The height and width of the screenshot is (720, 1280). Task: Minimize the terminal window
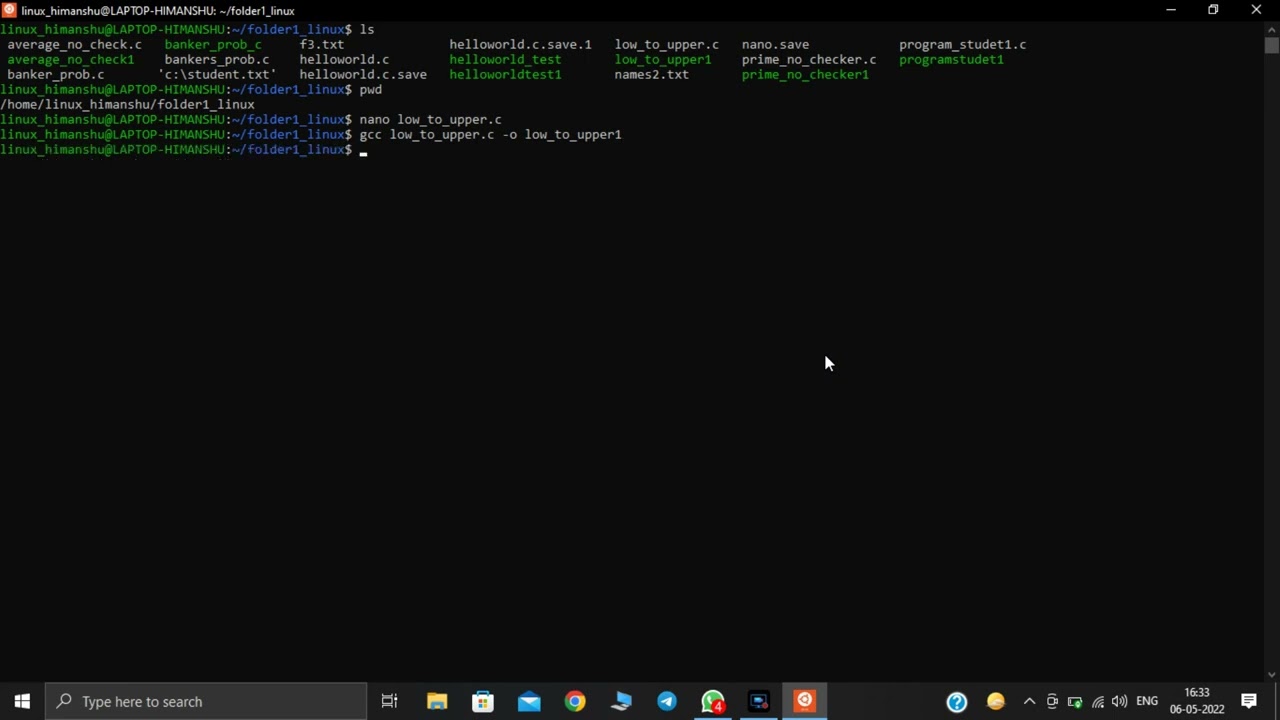click(1170, 10)
